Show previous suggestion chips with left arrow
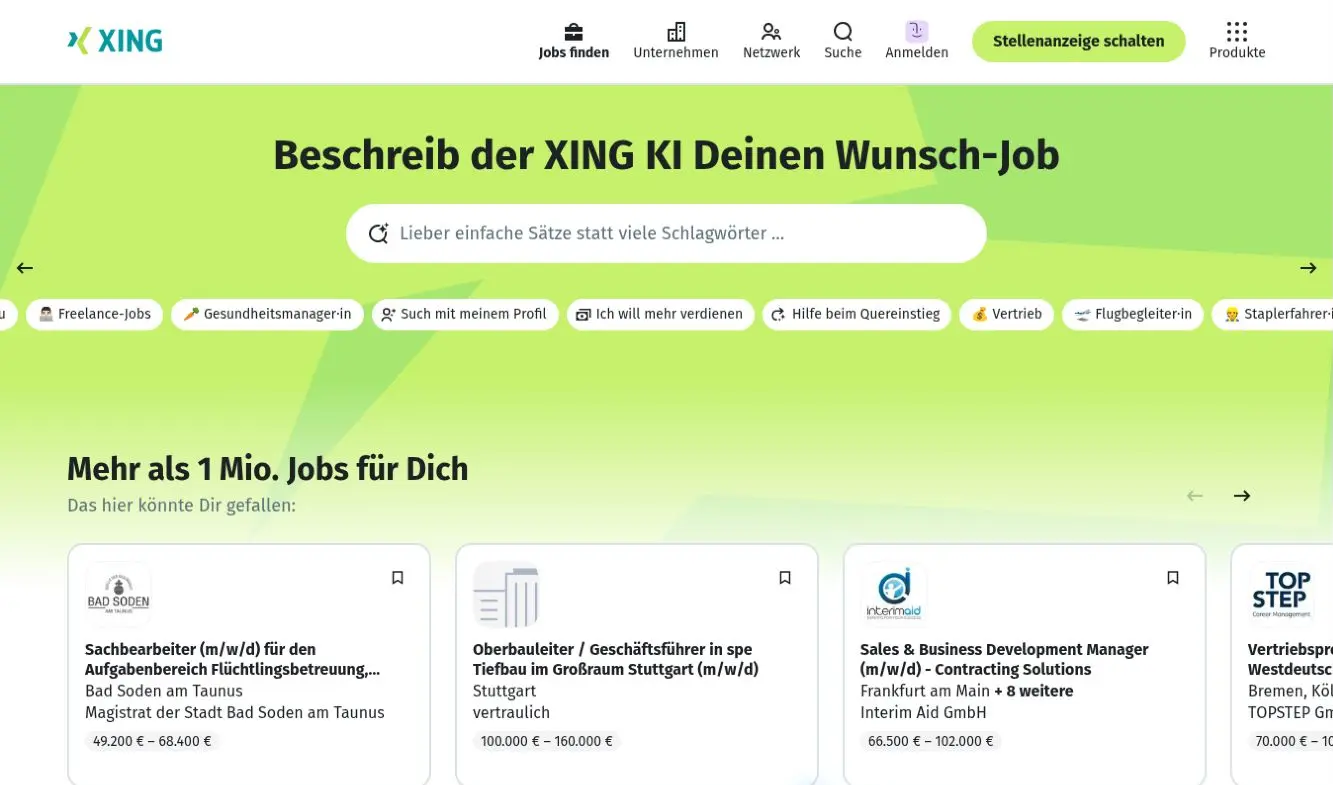 point(25,268)
